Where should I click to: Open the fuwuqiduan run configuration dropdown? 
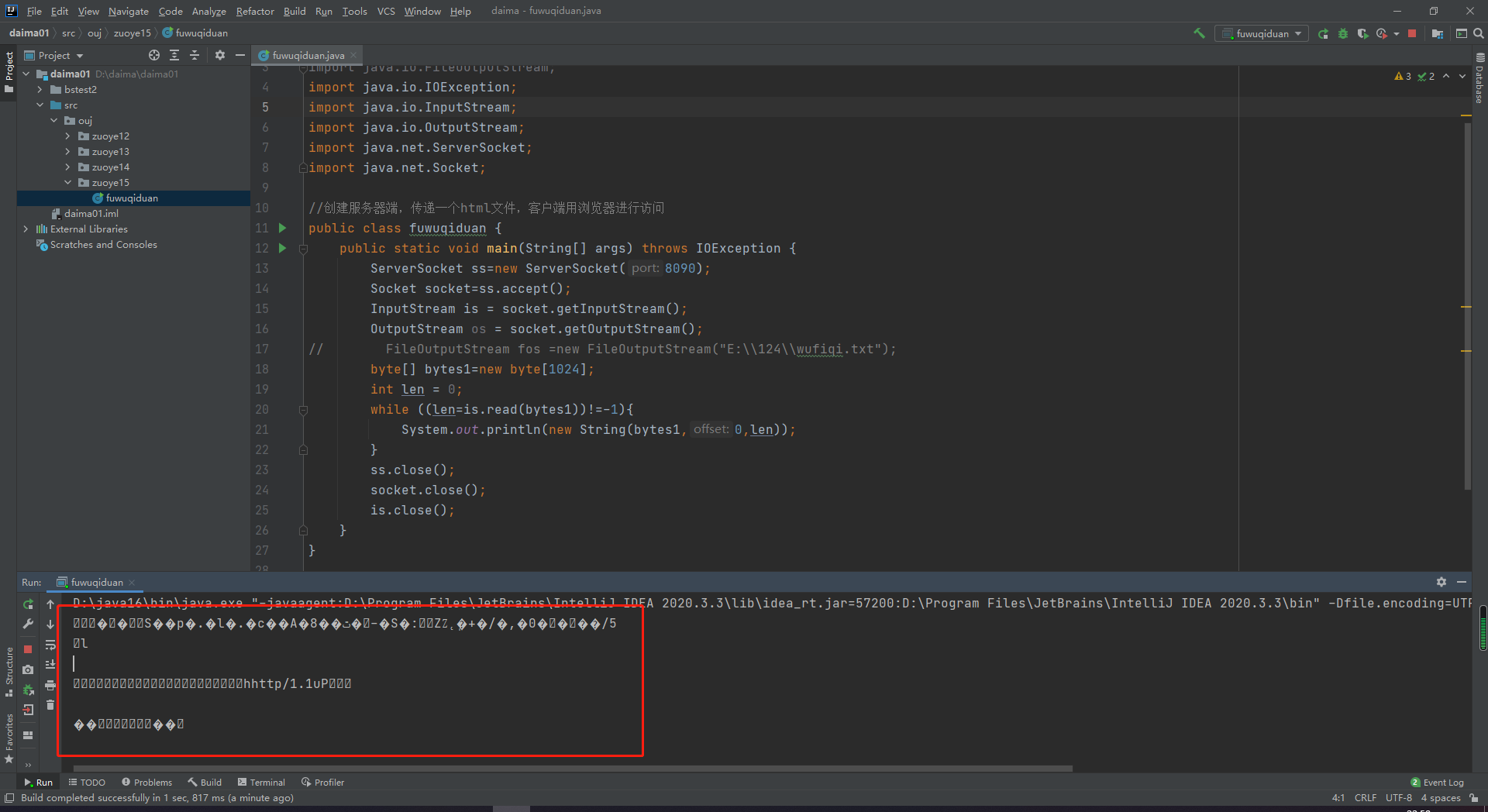(x=1262, y=33)
